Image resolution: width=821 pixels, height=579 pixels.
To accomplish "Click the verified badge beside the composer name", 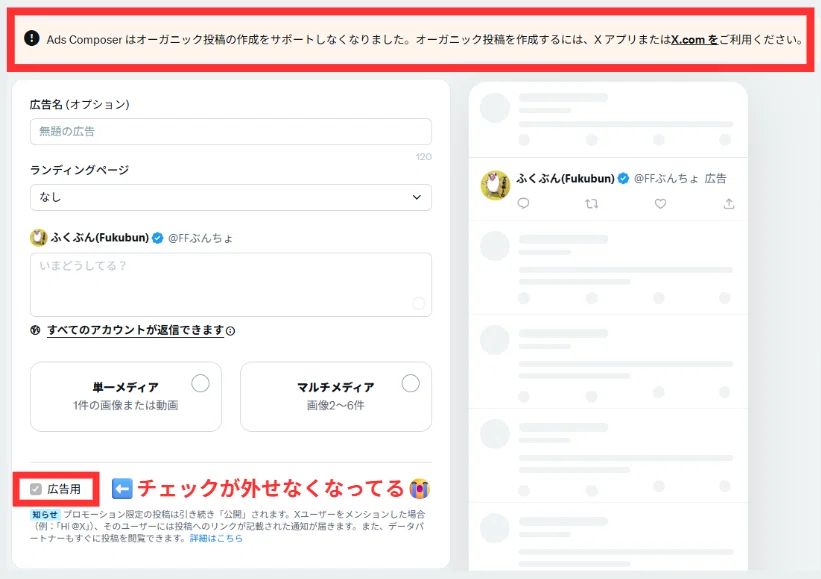I will (157, 238).
